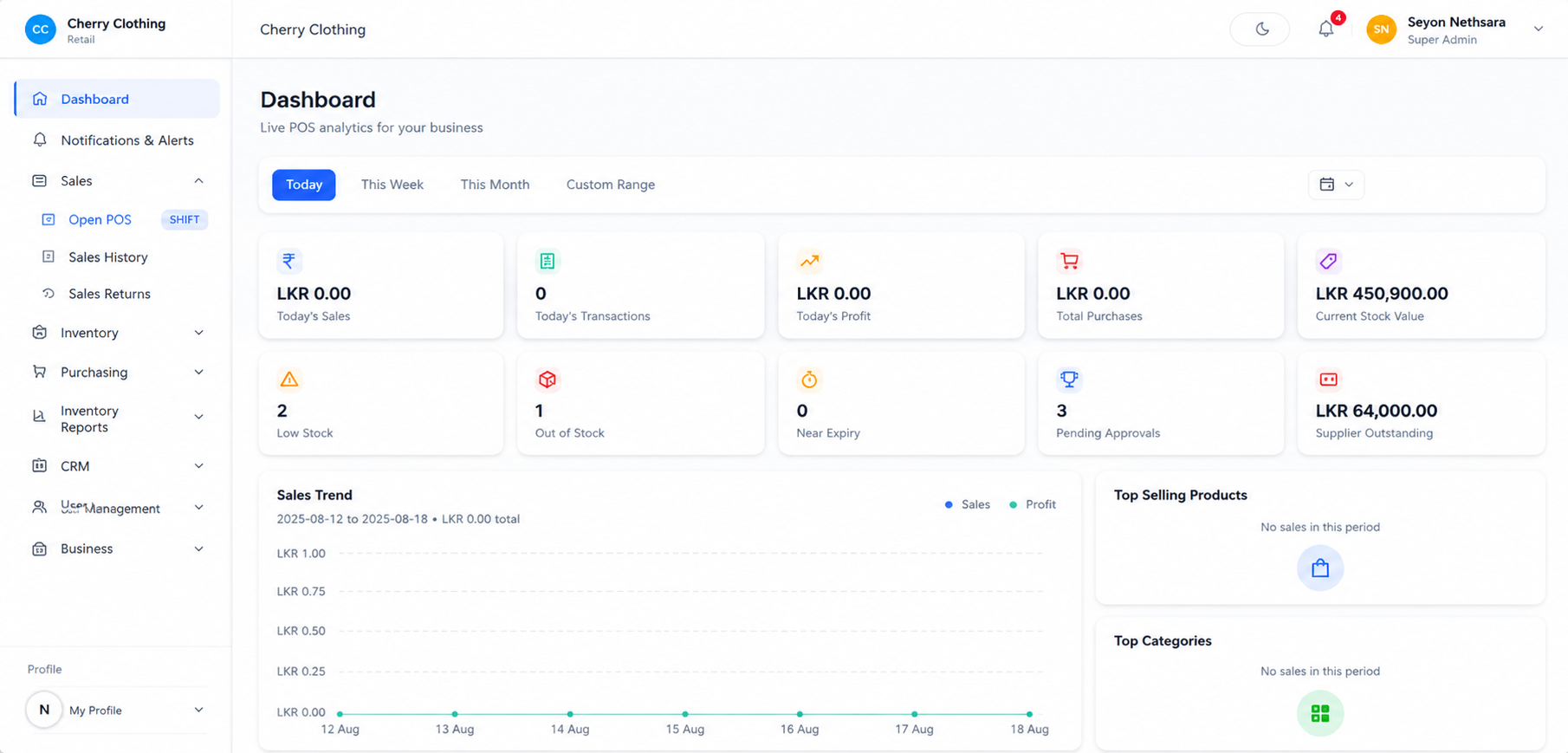Image resolution: width=1568 pixels, height=753 pixels.
Task: Click the shopping bag icon under Top Selling Products
Action: pyautogui.click(x=1320, y=568)
